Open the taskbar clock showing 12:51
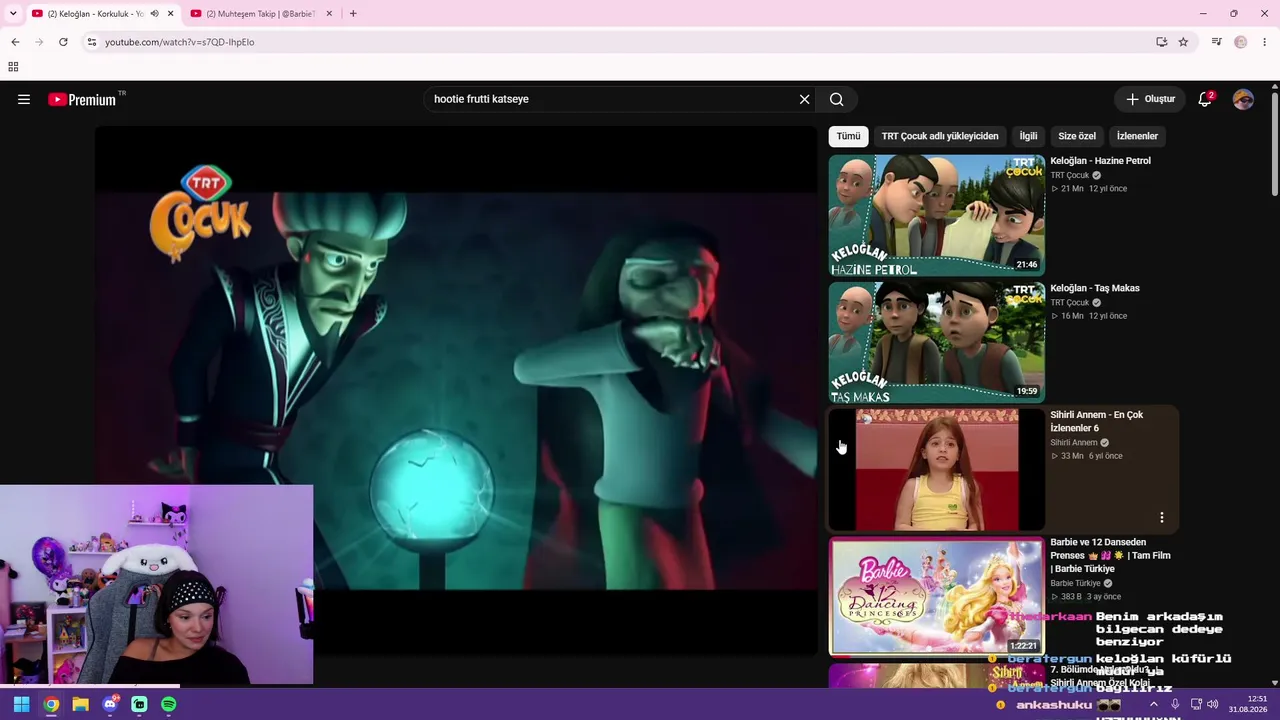This screenshot has width=1280, height=720. coord(1249,704)
